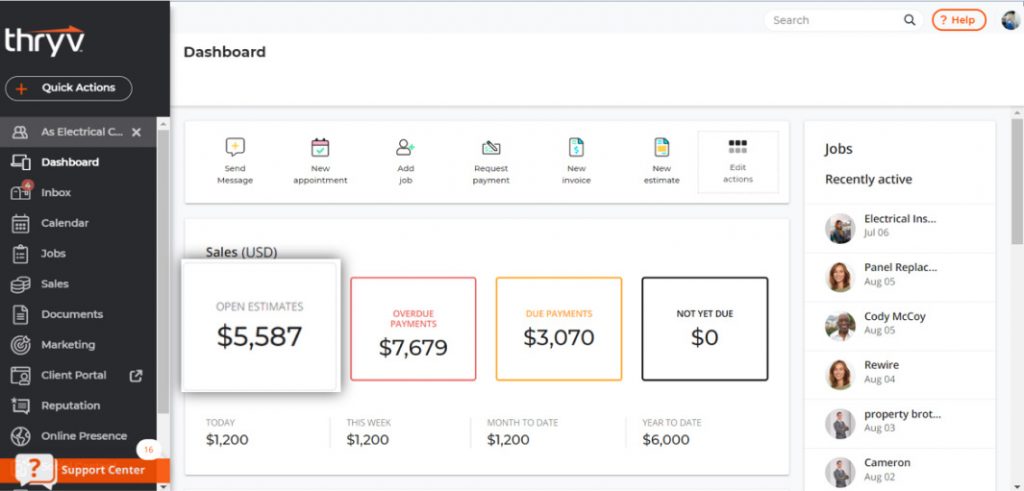Select the Request payment icon
The image size is (1024, 491).
tap(491, 148)
